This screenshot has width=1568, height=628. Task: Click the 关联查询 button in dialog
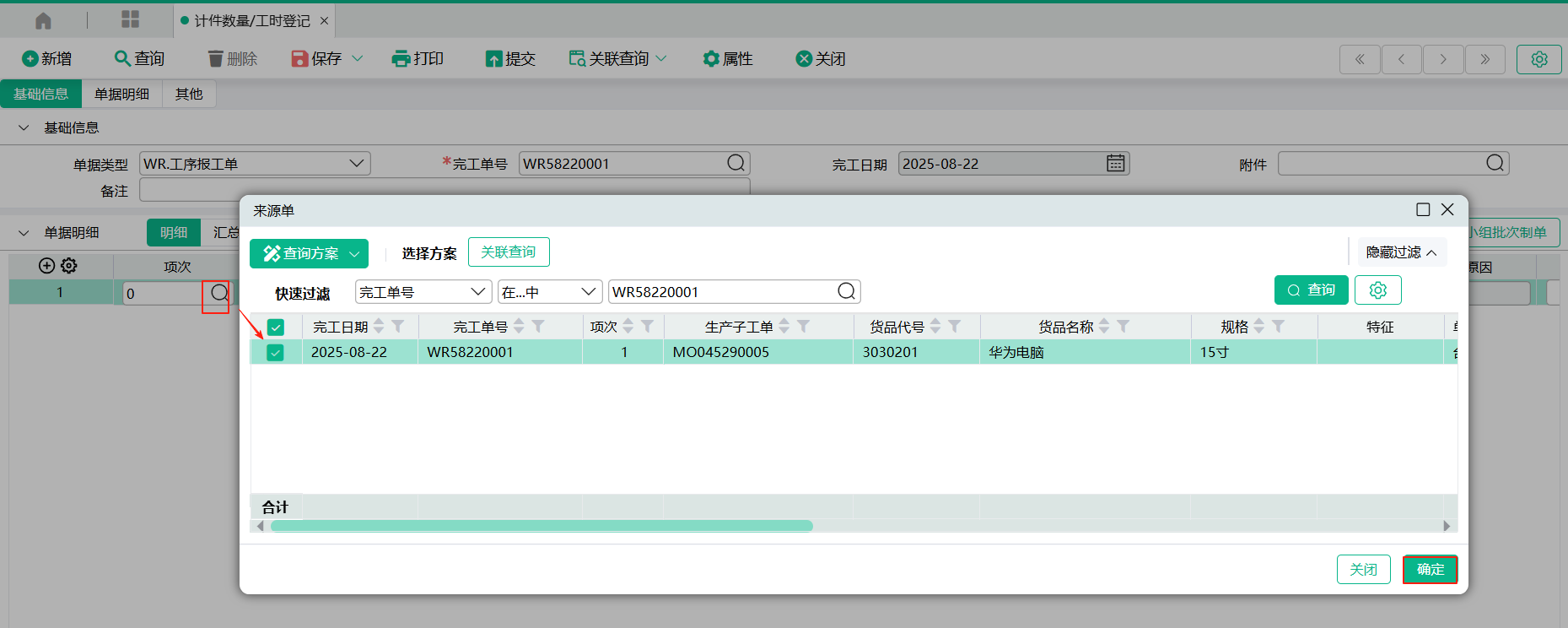(x=508, y=252)
